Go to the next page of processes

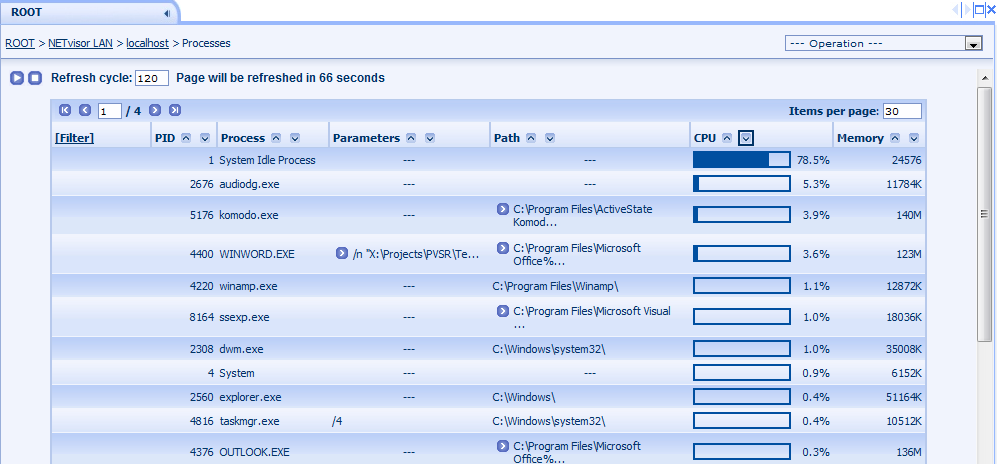pyautogui.click(x=155, y=111)
